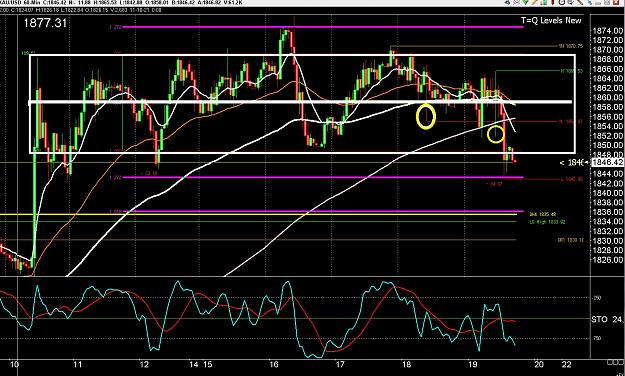The height and width of the screenshot is (376, 625).
Task: Click the 1870.75 high level label
Action: 570,46
